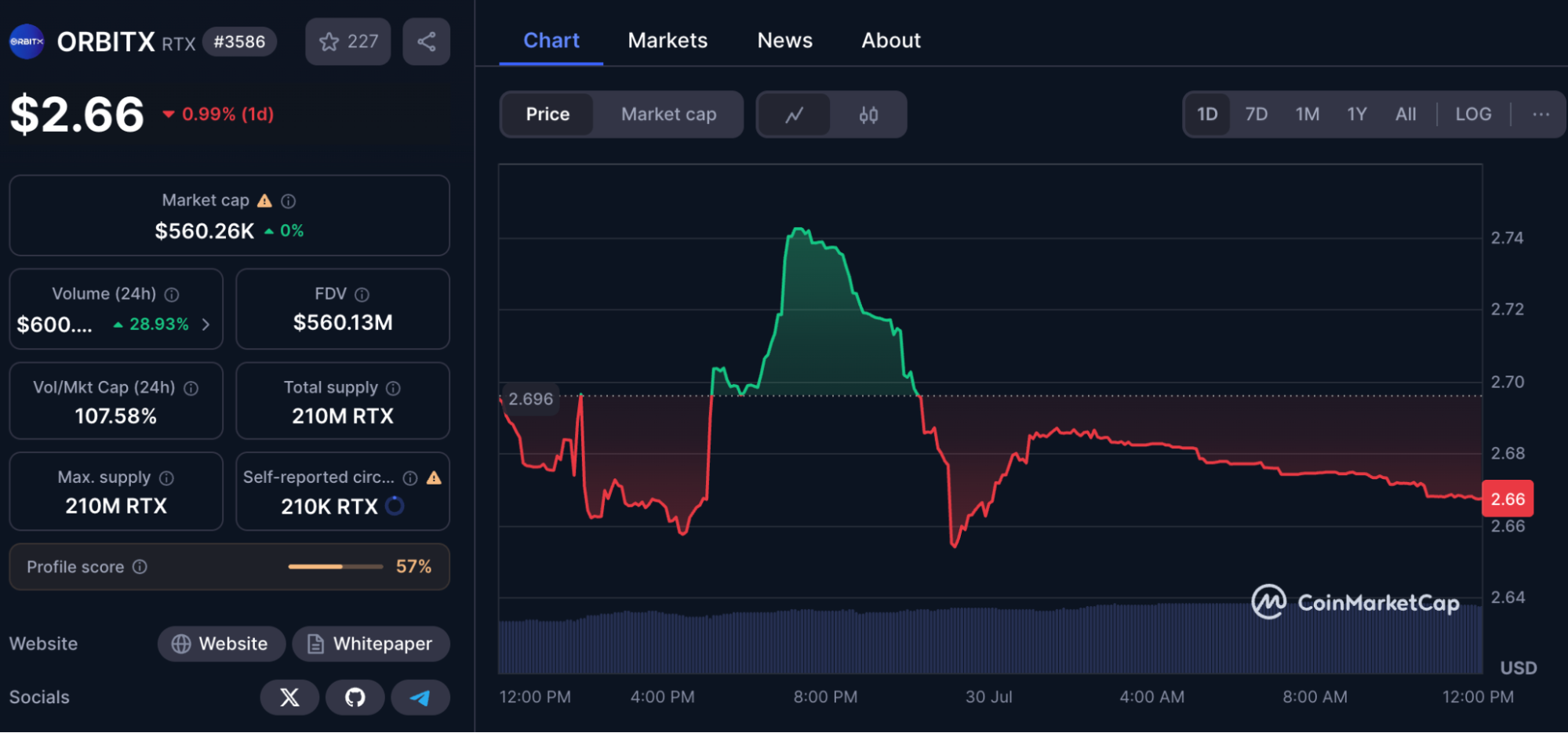The height and width of the screenshot is (733, 1568).
Task: Open the Telegram social link
Action: pos(420,698)
